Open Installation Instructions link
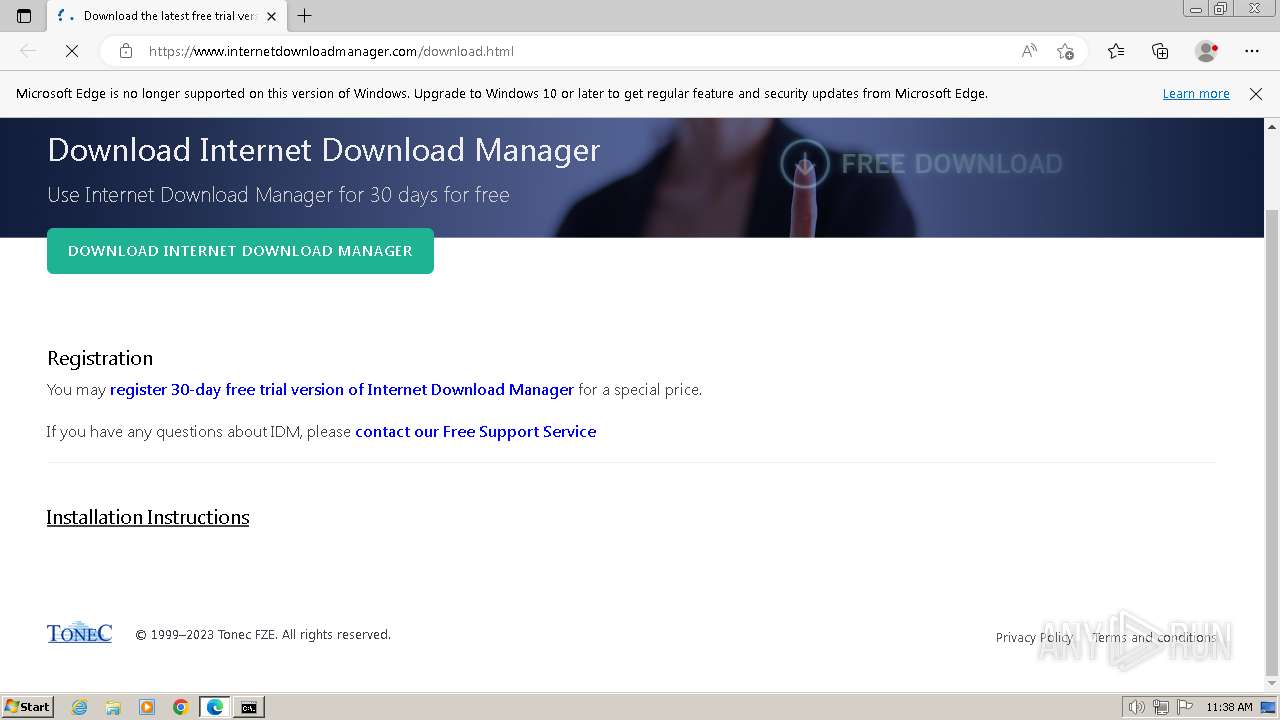This screenshot has width=1280, height=720. click(148, 517)
